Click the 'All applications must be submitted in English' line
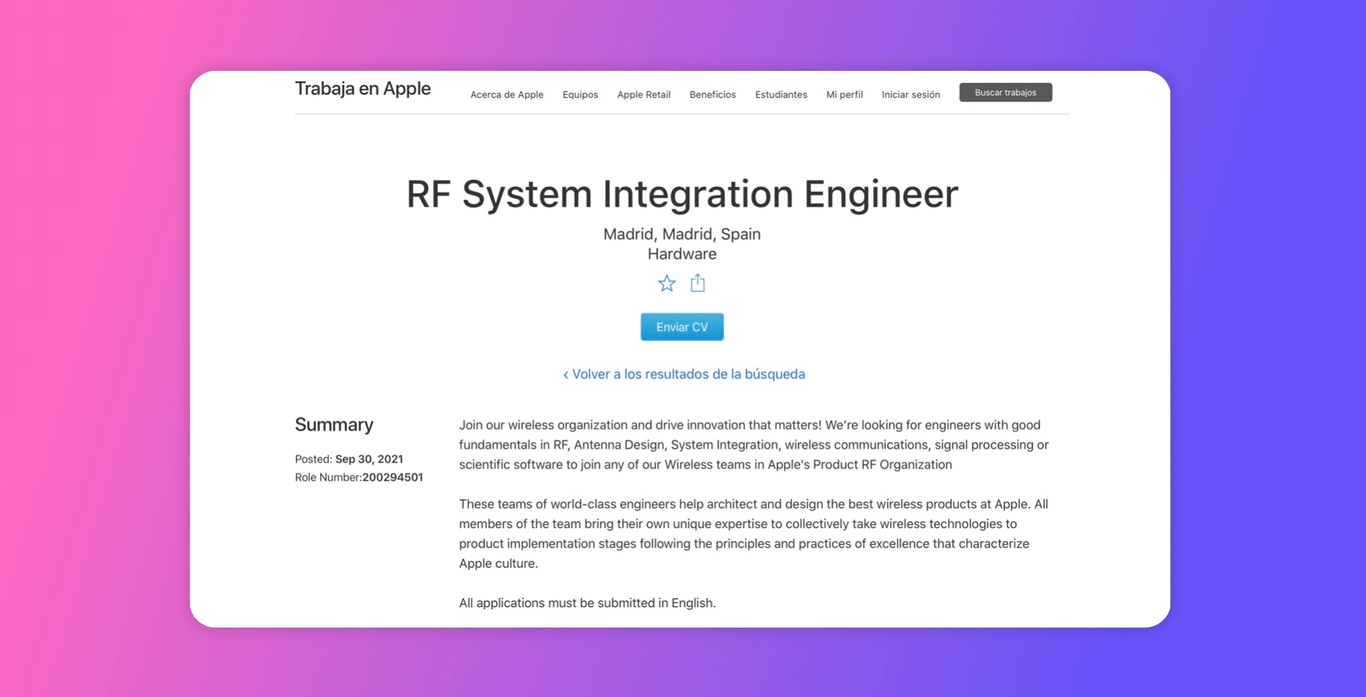The height and width of the screenshot is (697, 1366). coord(586,602)
